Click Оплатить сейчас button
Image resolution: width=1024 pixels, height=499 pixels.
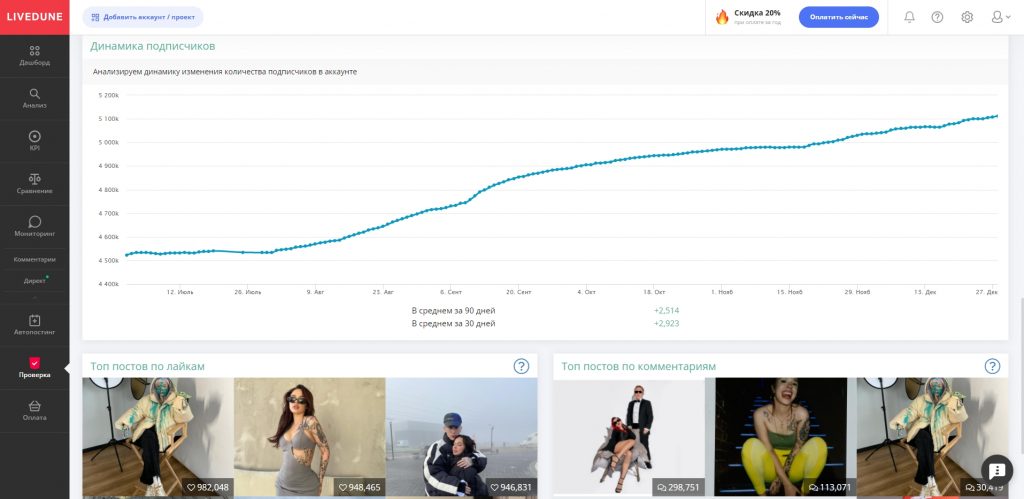click(x=839, y=17)
